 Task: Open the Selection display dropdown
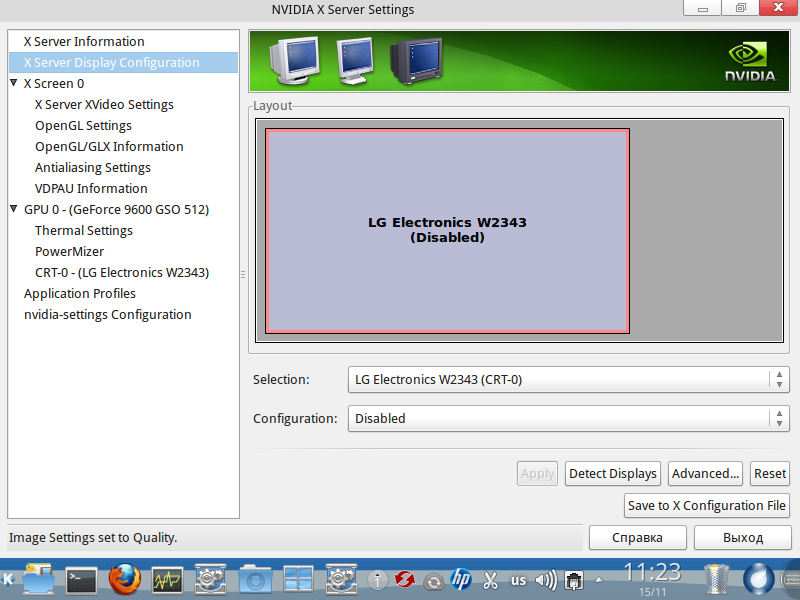click(x=568, y=380)
